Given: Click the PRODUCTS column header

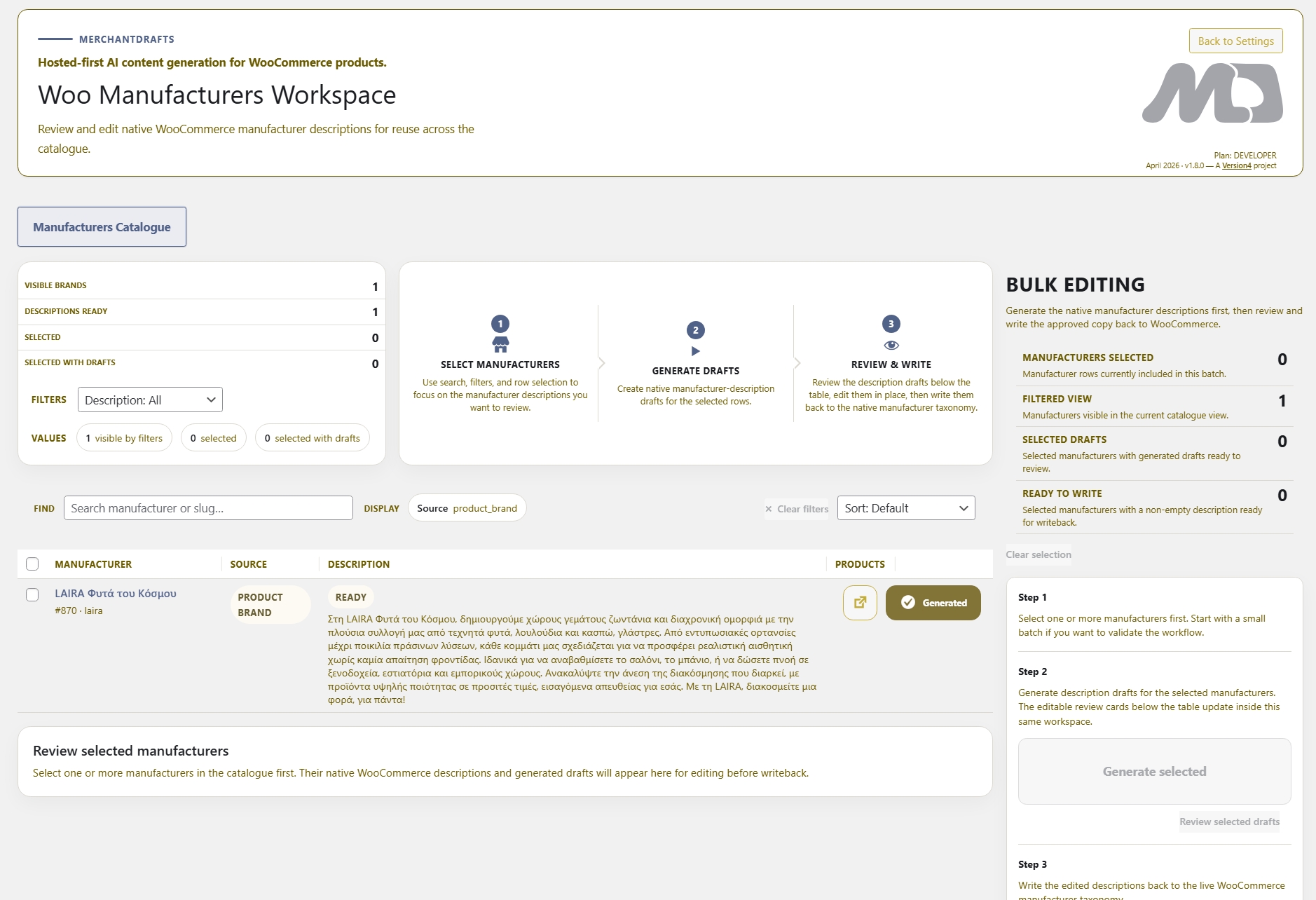Looking at the screenshot, I should (x=860, y=564).
